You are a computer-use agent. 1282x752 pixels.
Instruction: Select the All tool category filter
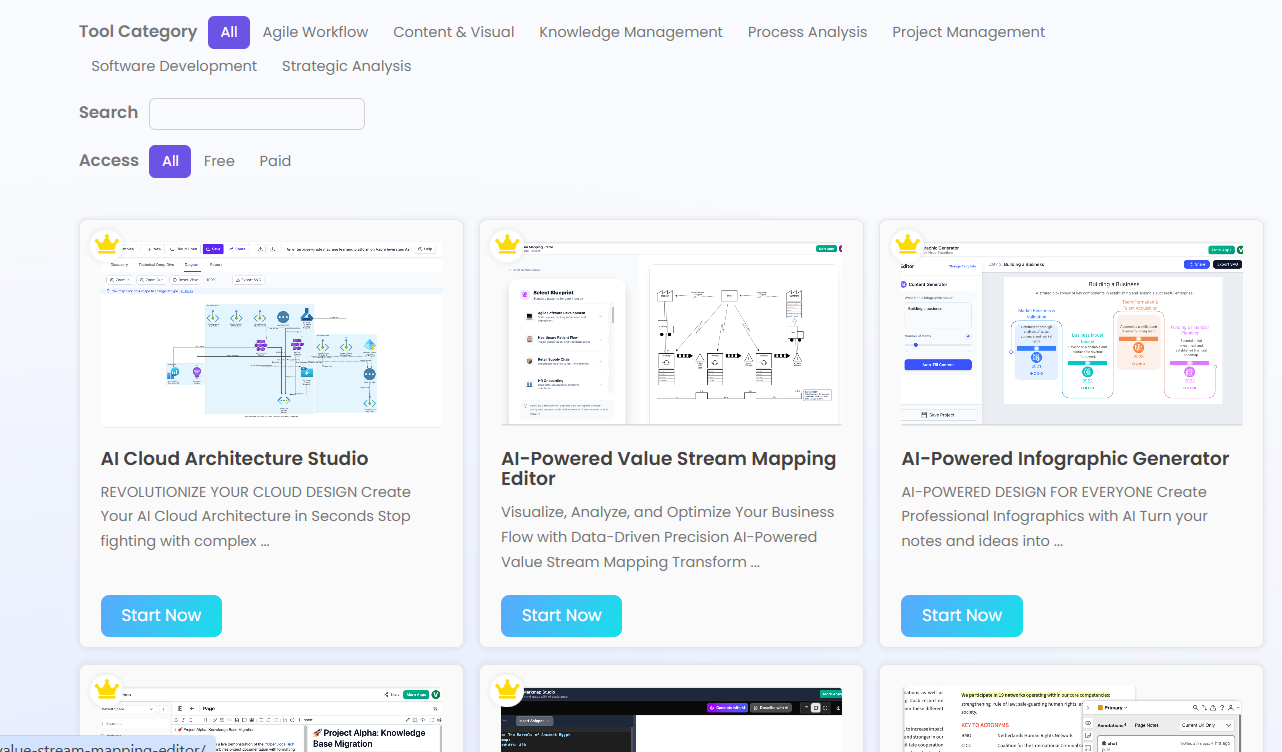pos(229,32)
